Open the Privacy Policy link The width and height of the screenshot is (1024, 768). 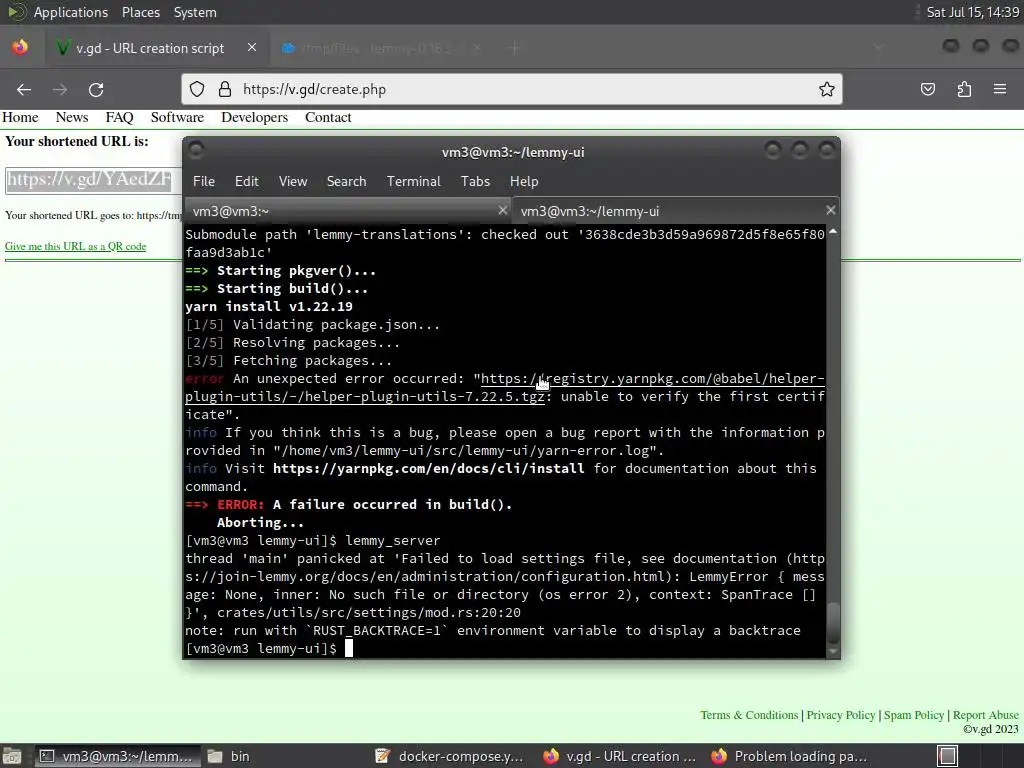click(x=840, y=715)
